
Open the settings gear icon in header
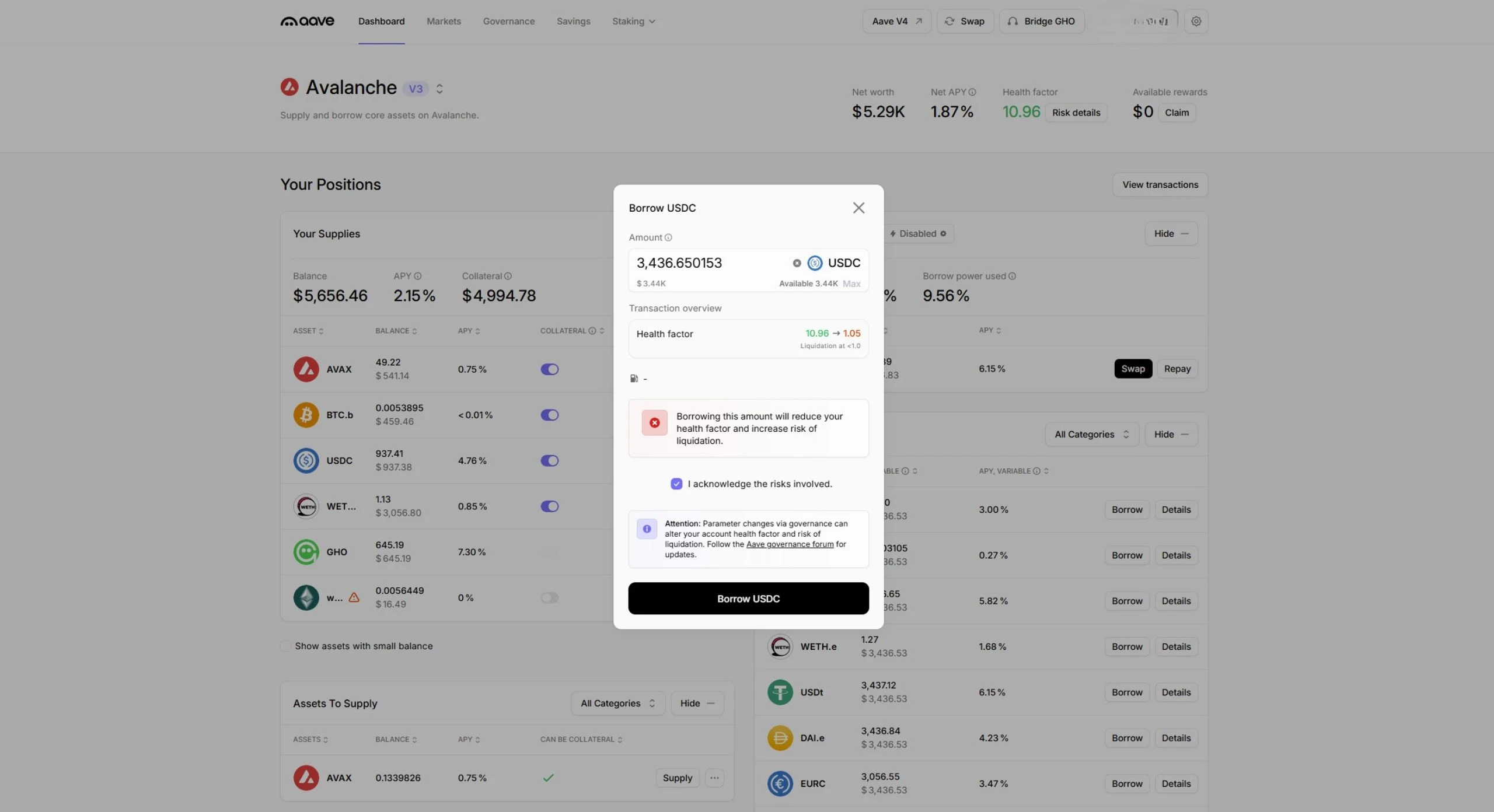coord(1196,21)
